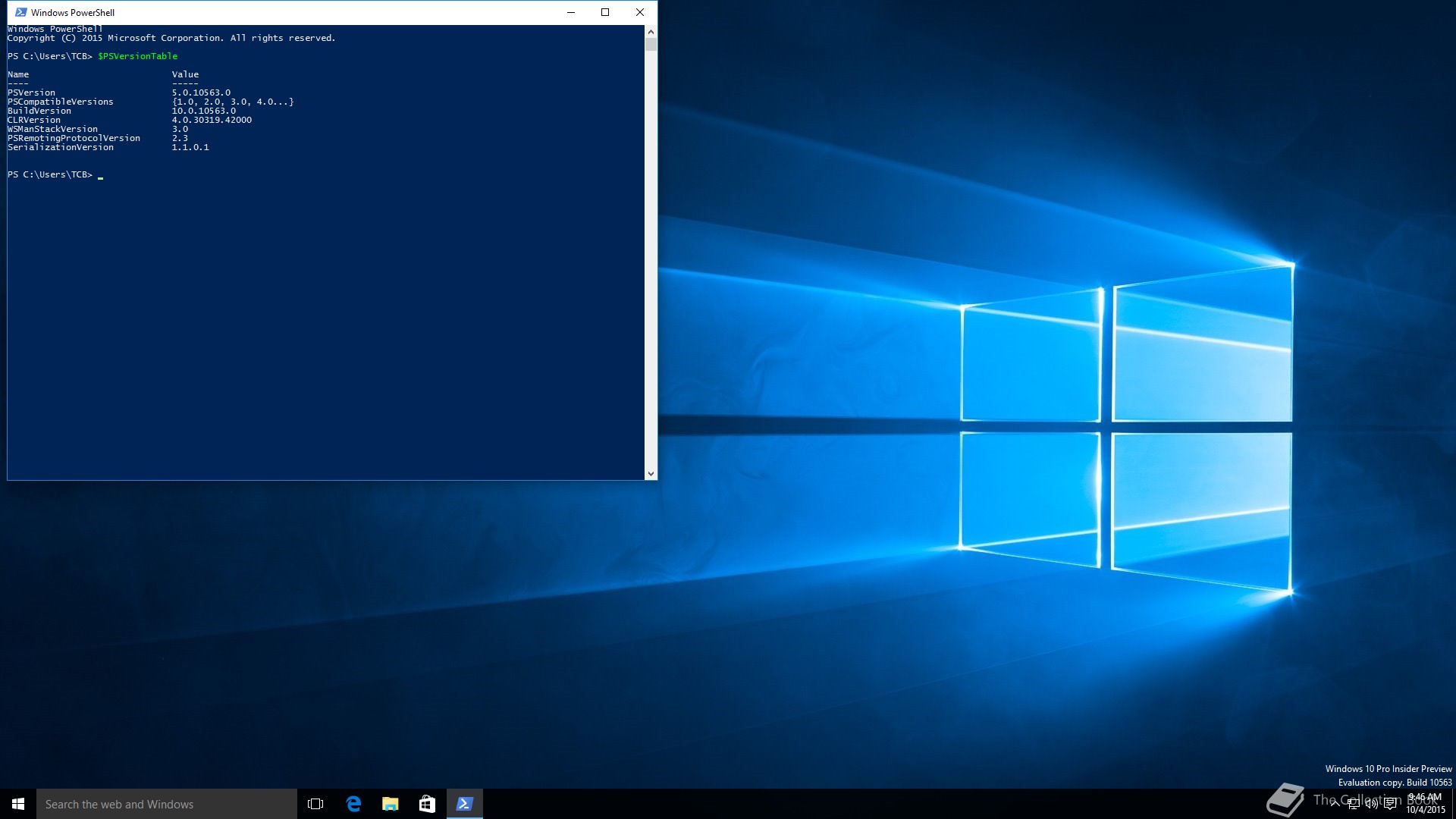Open Task View from the taskbar
Screen dimensions: 1456x819
(315, 804)
